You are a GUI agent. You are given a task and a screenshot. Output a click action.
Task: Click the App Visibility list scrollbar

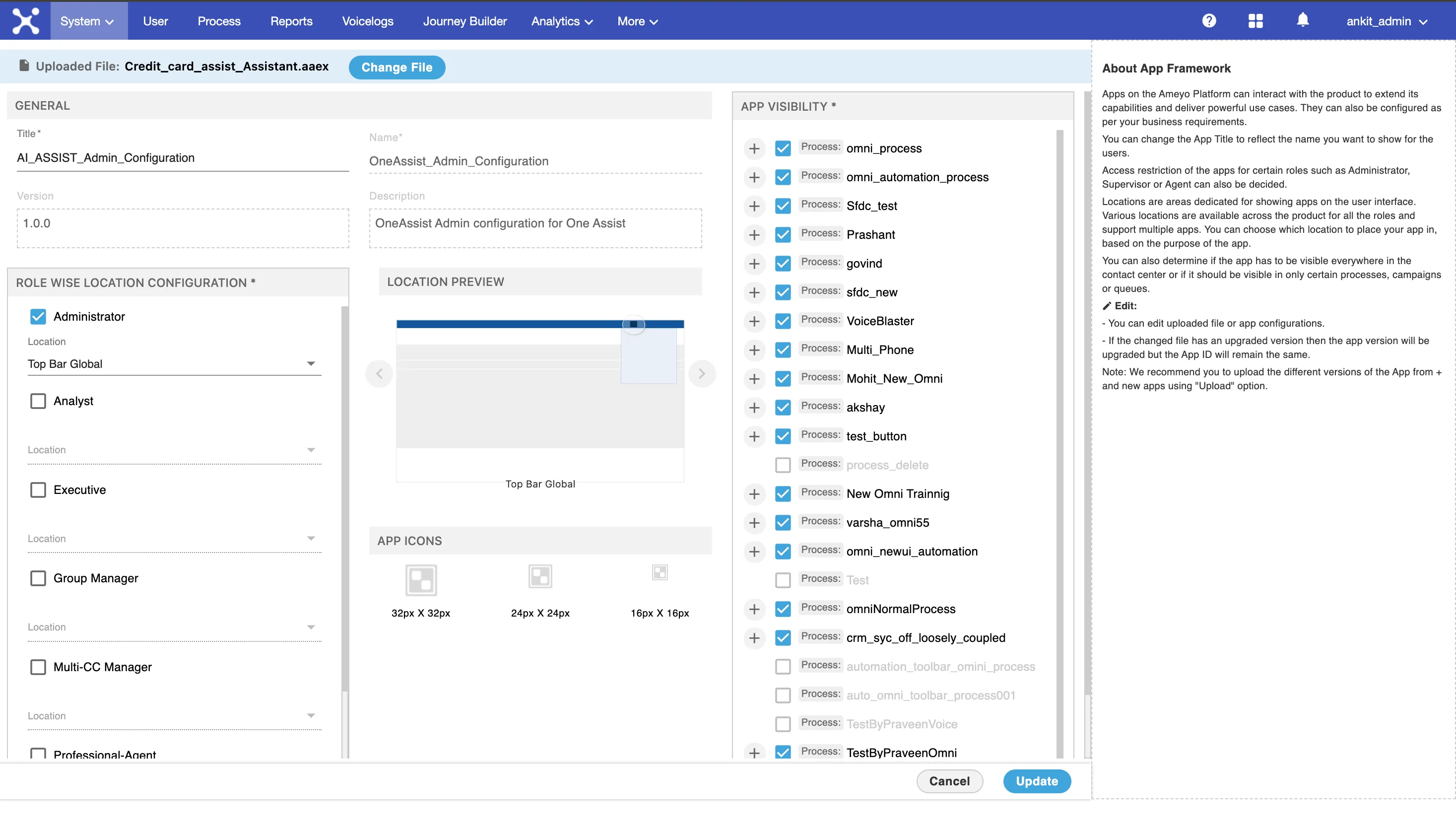click(1059, 444)
